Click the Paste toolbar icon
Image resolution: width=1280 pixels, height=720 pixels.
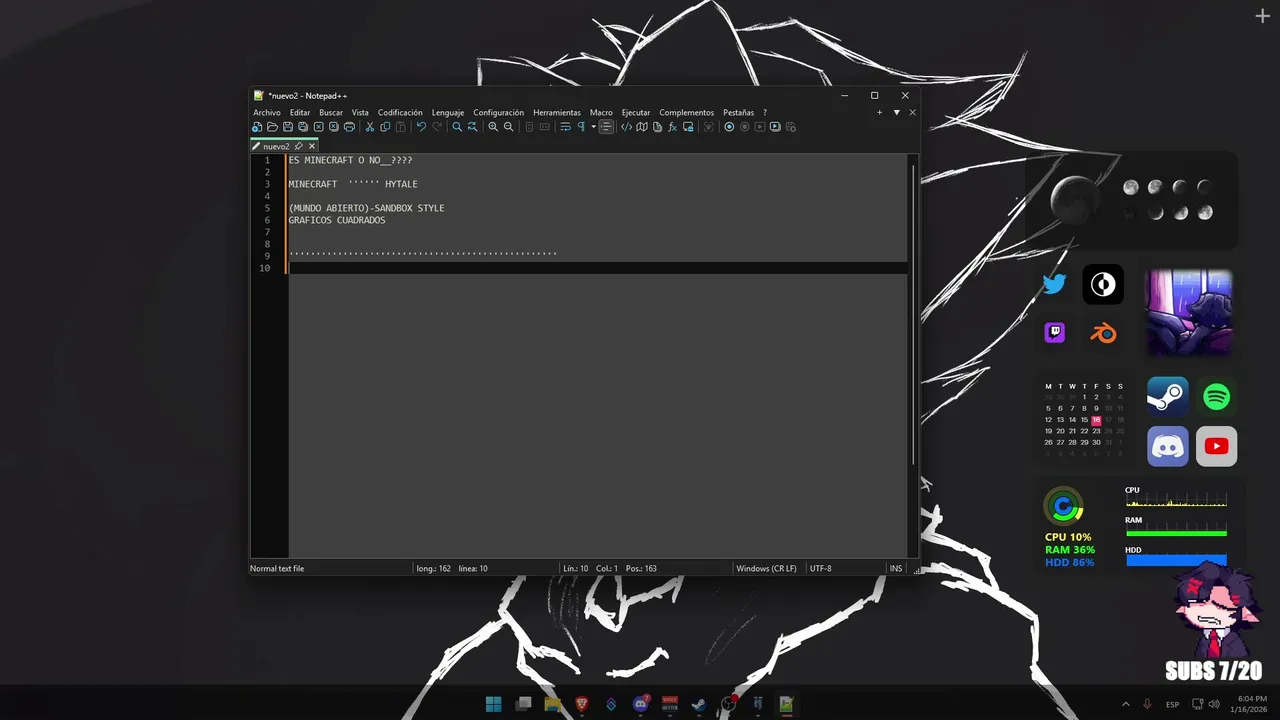[401, 127]
